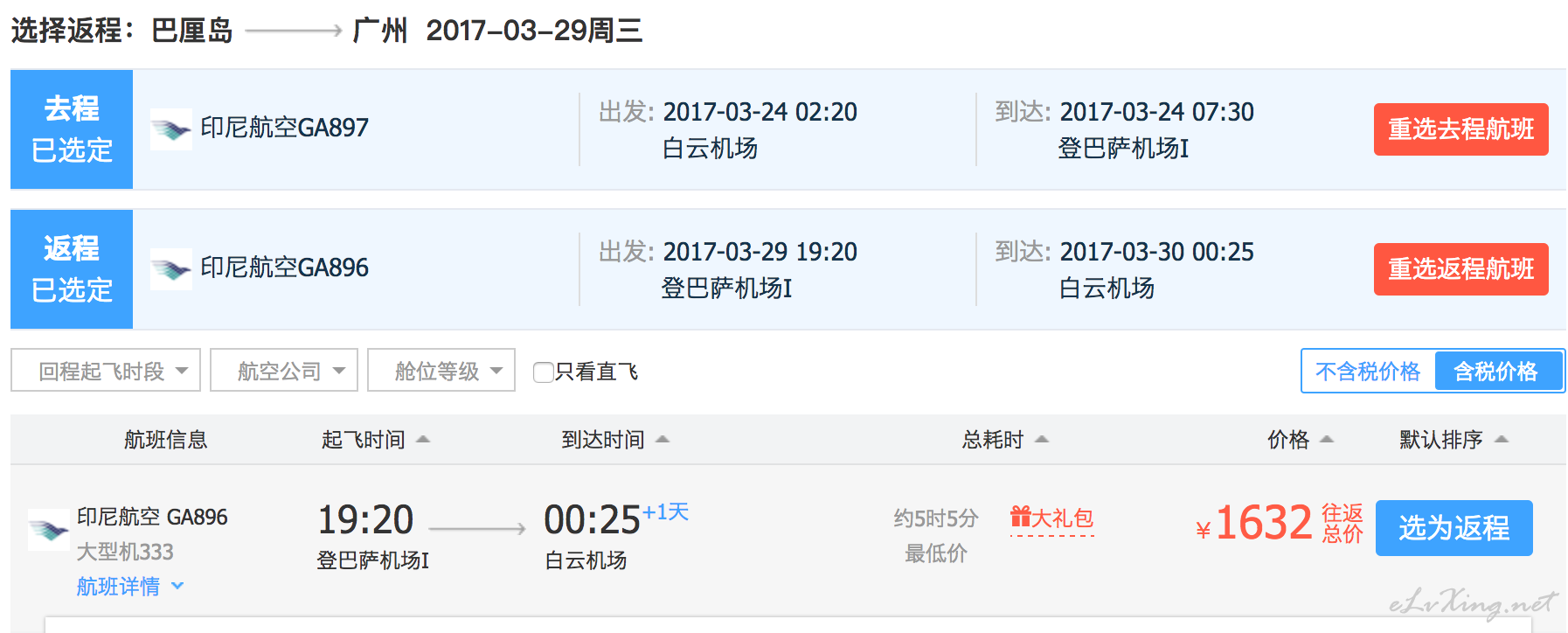Sort by total duration arrow icon
The width and height of the screenshot is (1568, 633).
pos(1042,439)
